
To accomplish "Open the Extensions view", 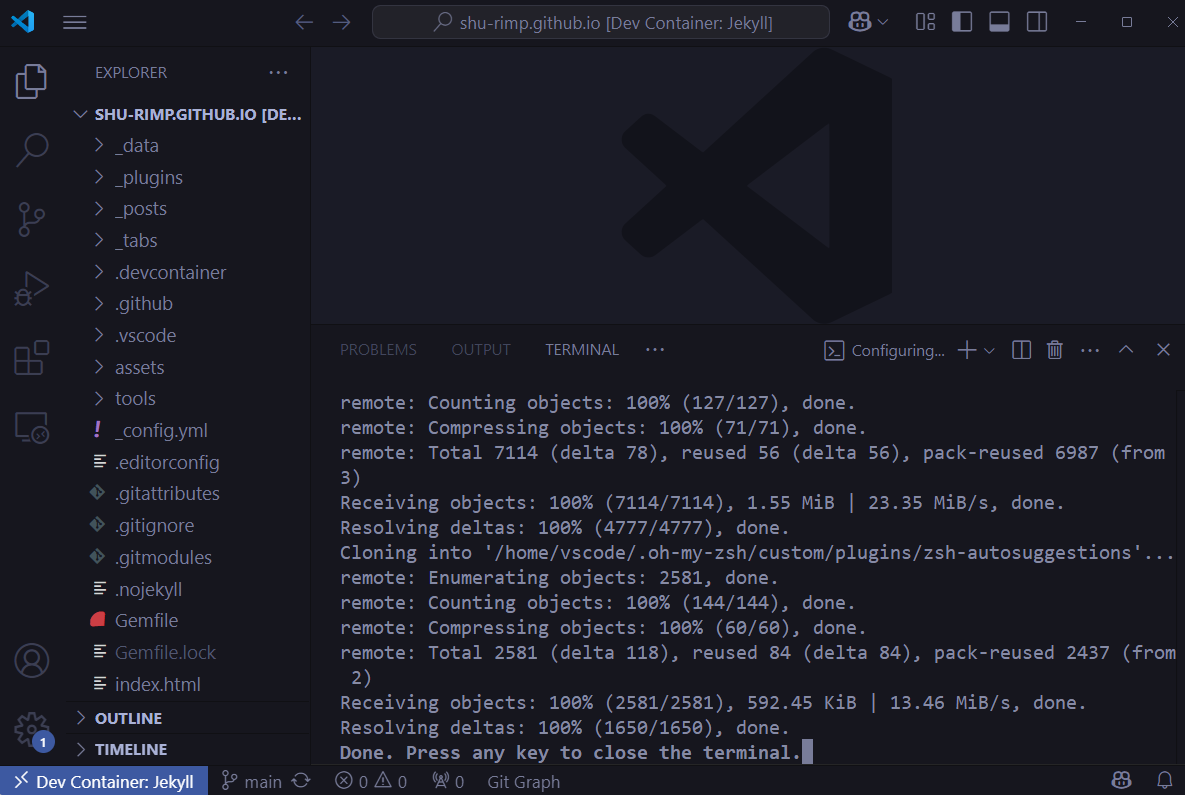I will click(31, 357).
